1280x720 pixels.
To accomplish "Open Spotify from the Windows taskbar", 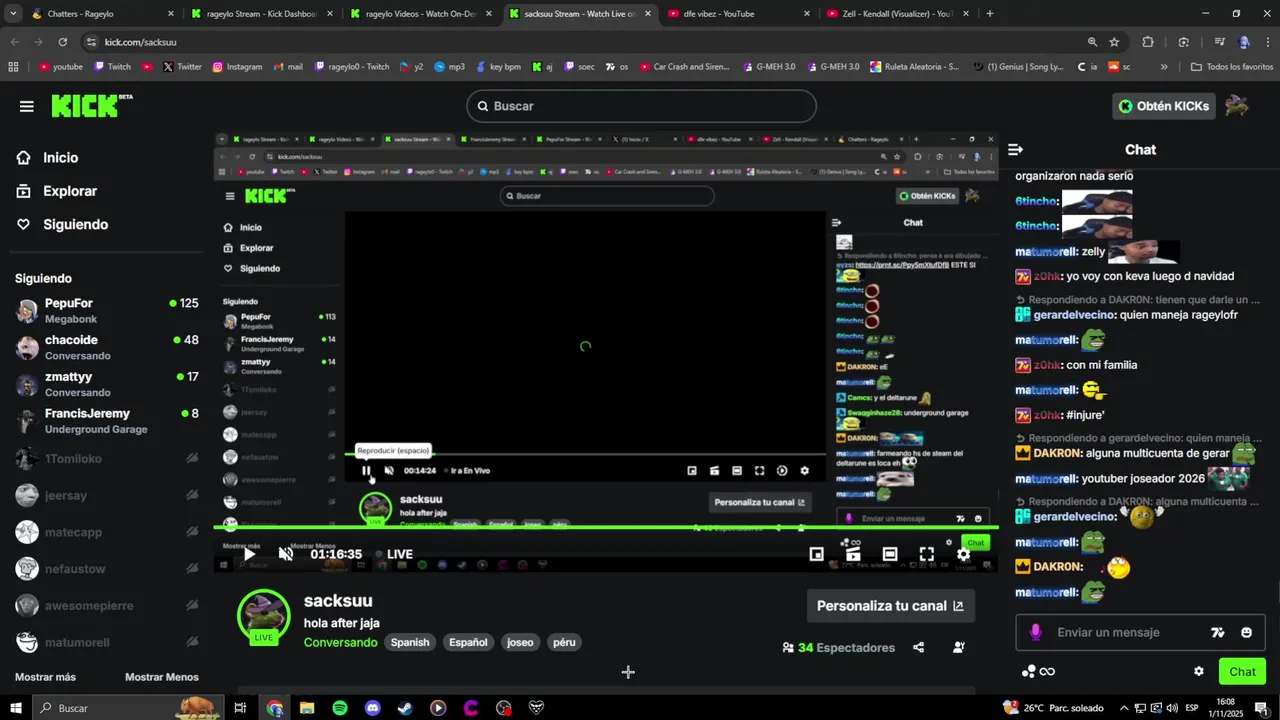I will [x=340, y=708].
